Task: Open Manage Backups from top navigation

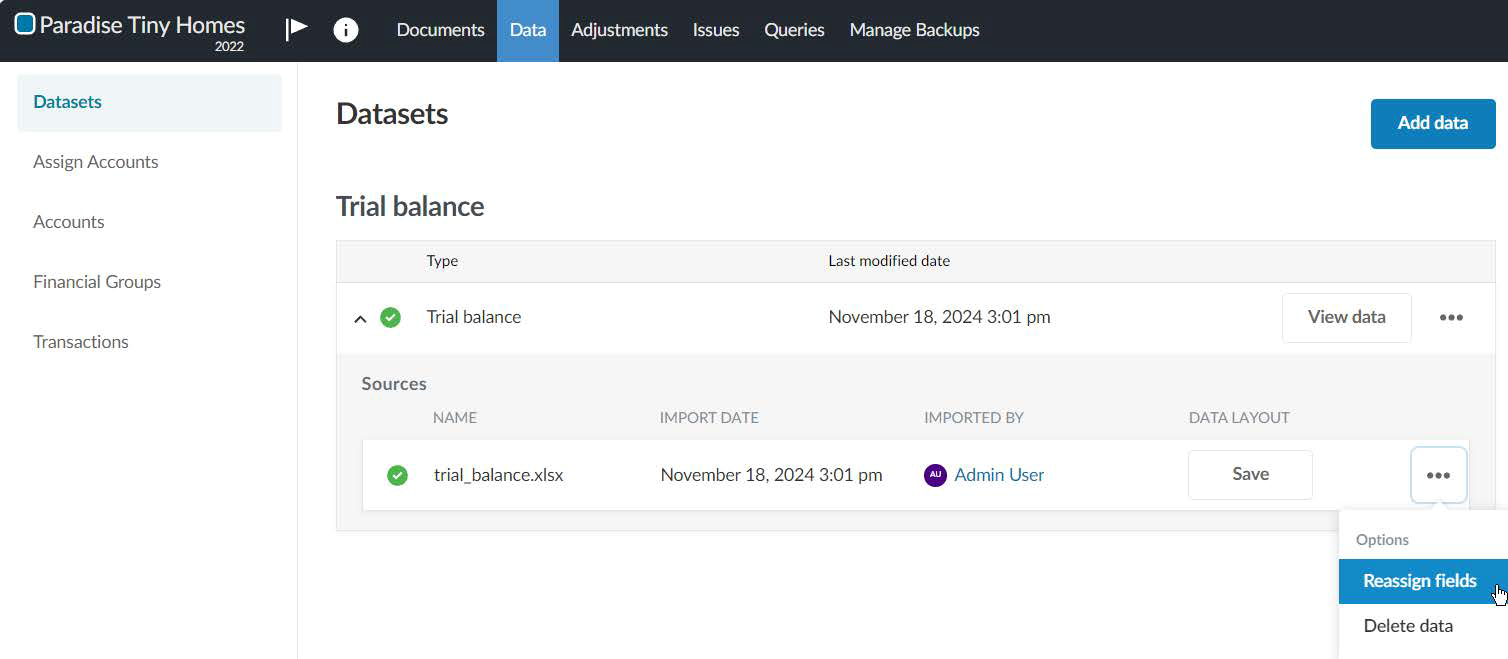Action: (x=914, y=30)
